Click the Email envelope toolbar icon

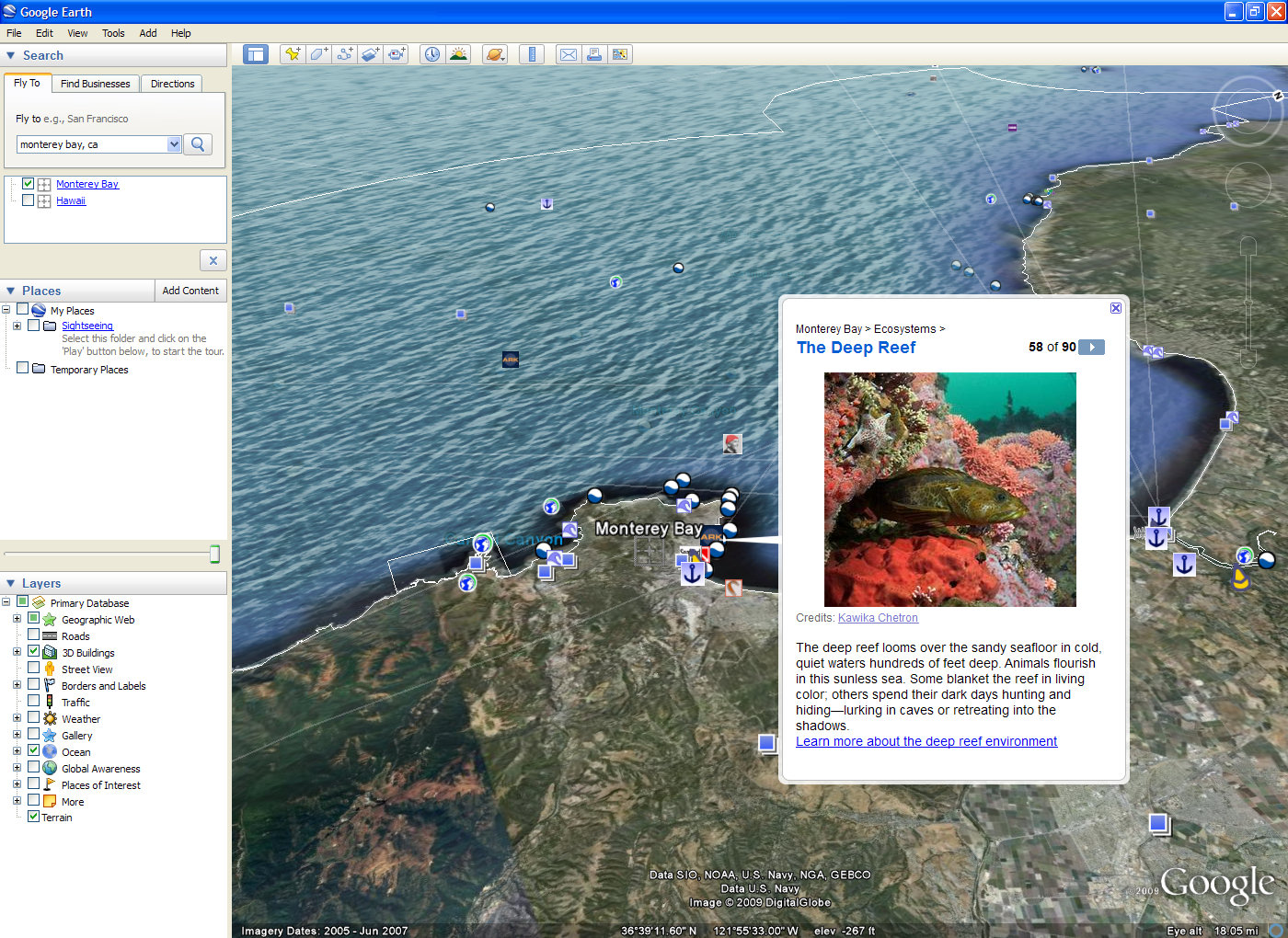(569, 54)
